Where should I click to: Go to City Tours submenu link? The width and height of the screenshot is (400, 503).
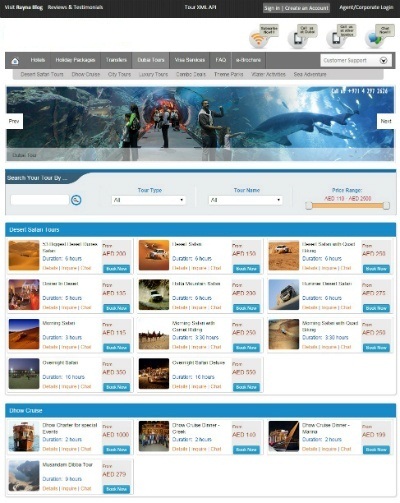click(x=119, y=74)
